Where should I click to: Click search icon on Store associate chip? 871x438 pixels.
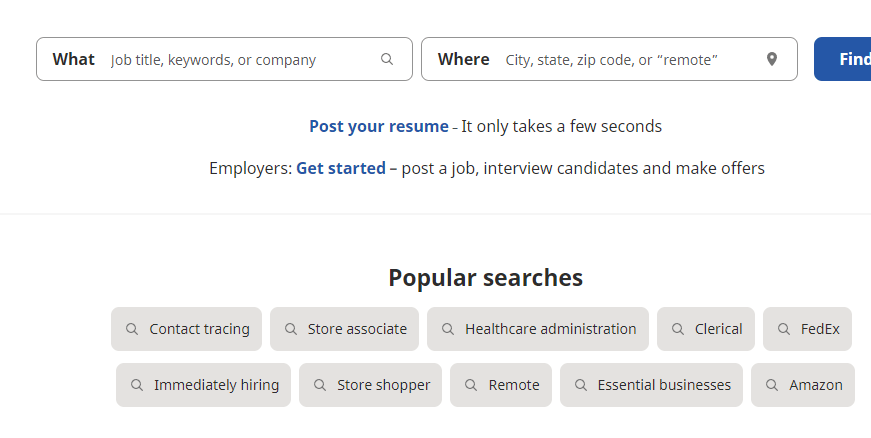point(291,329)
